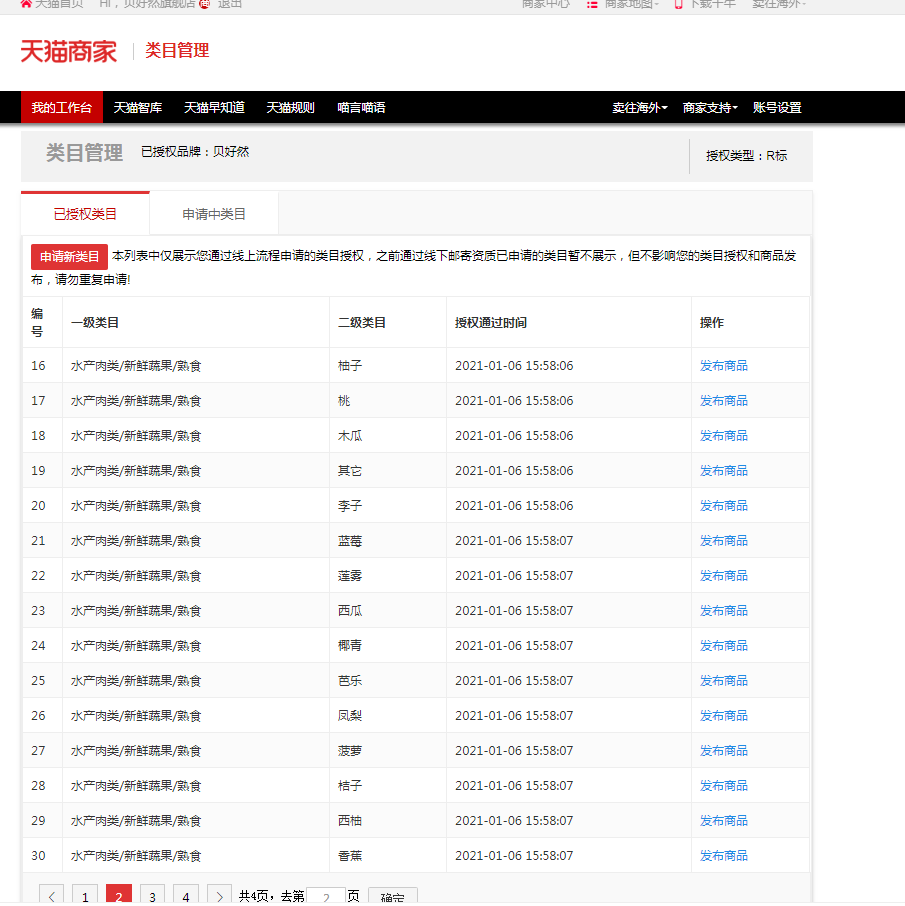The width and height of the screenshot is (905, 906).
Task: Go to page 4 in pagination
Action: (x=186, y=895)
